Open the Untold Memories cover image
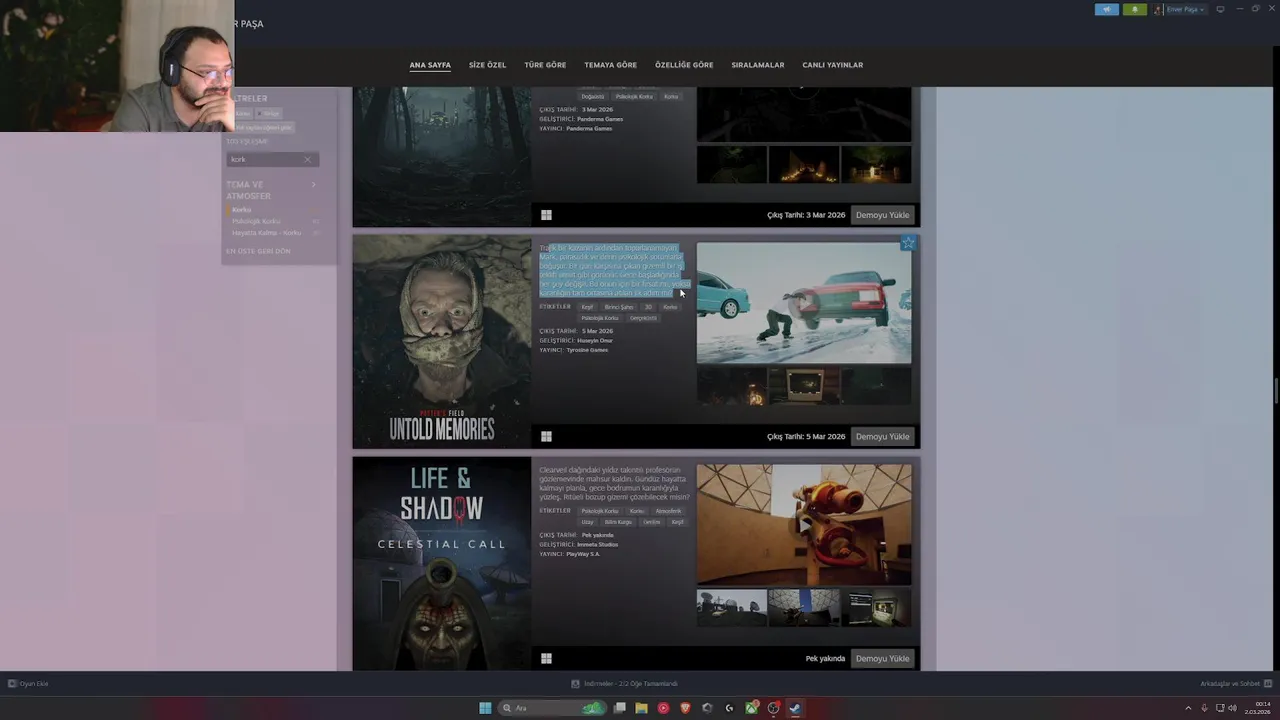The height and width of the screenshot is (720, 1280). 442,341
